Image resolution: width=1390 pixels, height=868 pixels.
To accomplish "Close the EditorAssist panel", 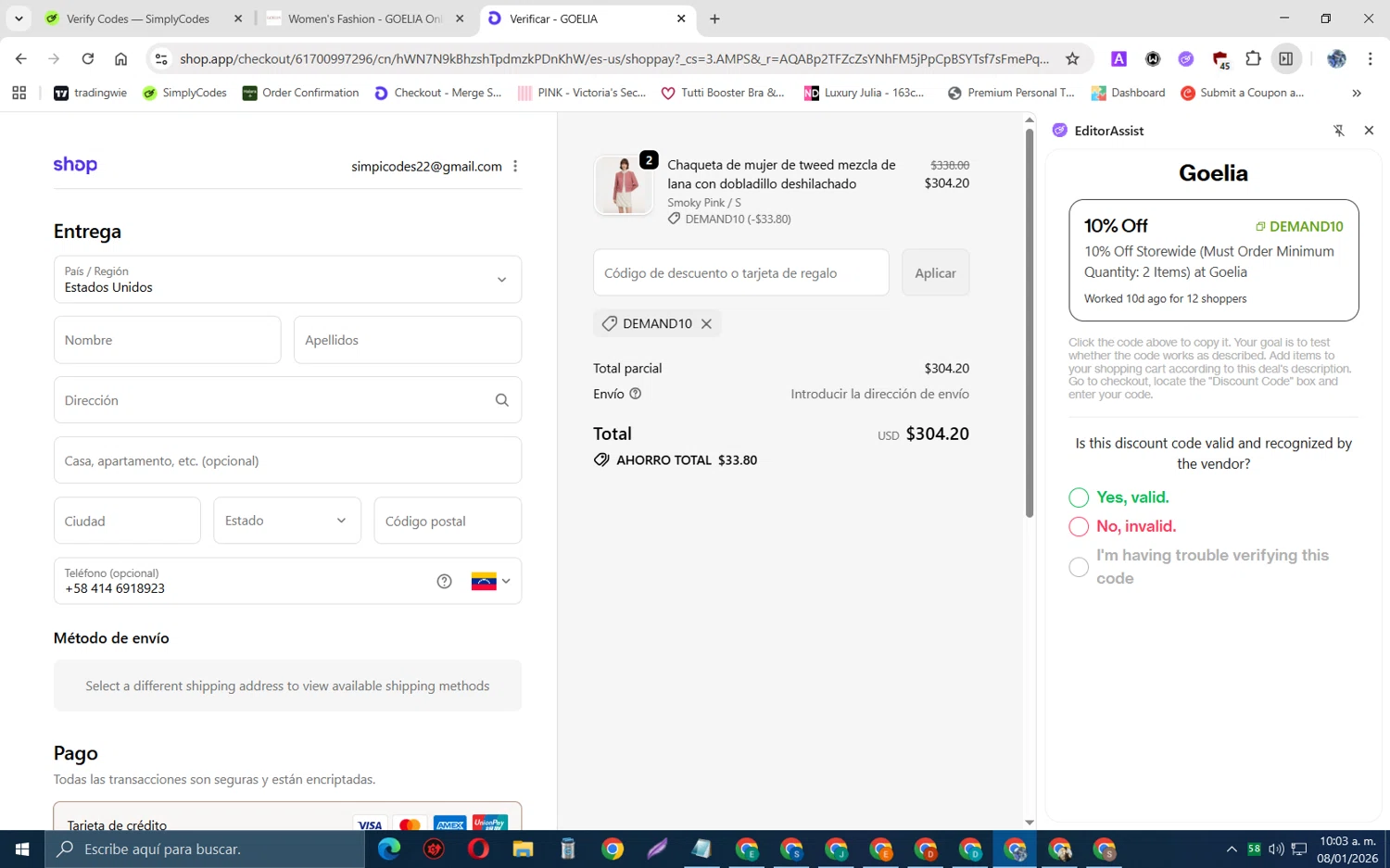I will tap(1369, 131).
